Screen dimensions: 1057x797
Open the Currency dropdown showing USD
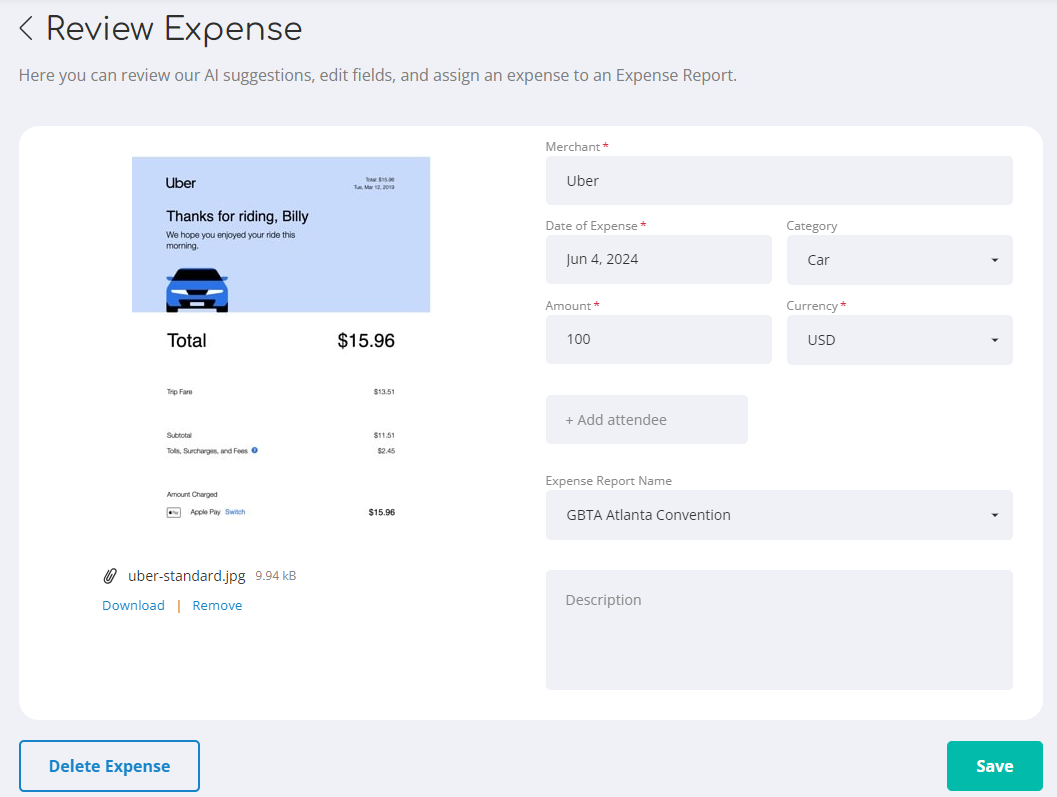coord(899,339)
